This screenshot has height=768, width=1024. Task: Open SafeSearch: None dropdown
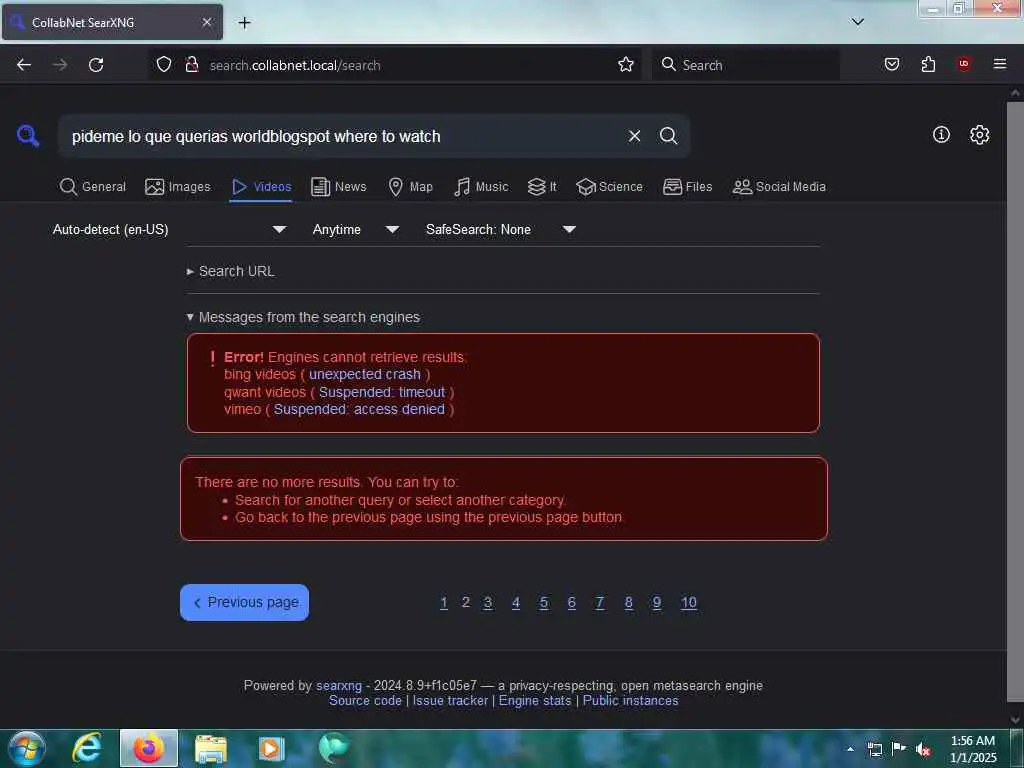[501, 229]
